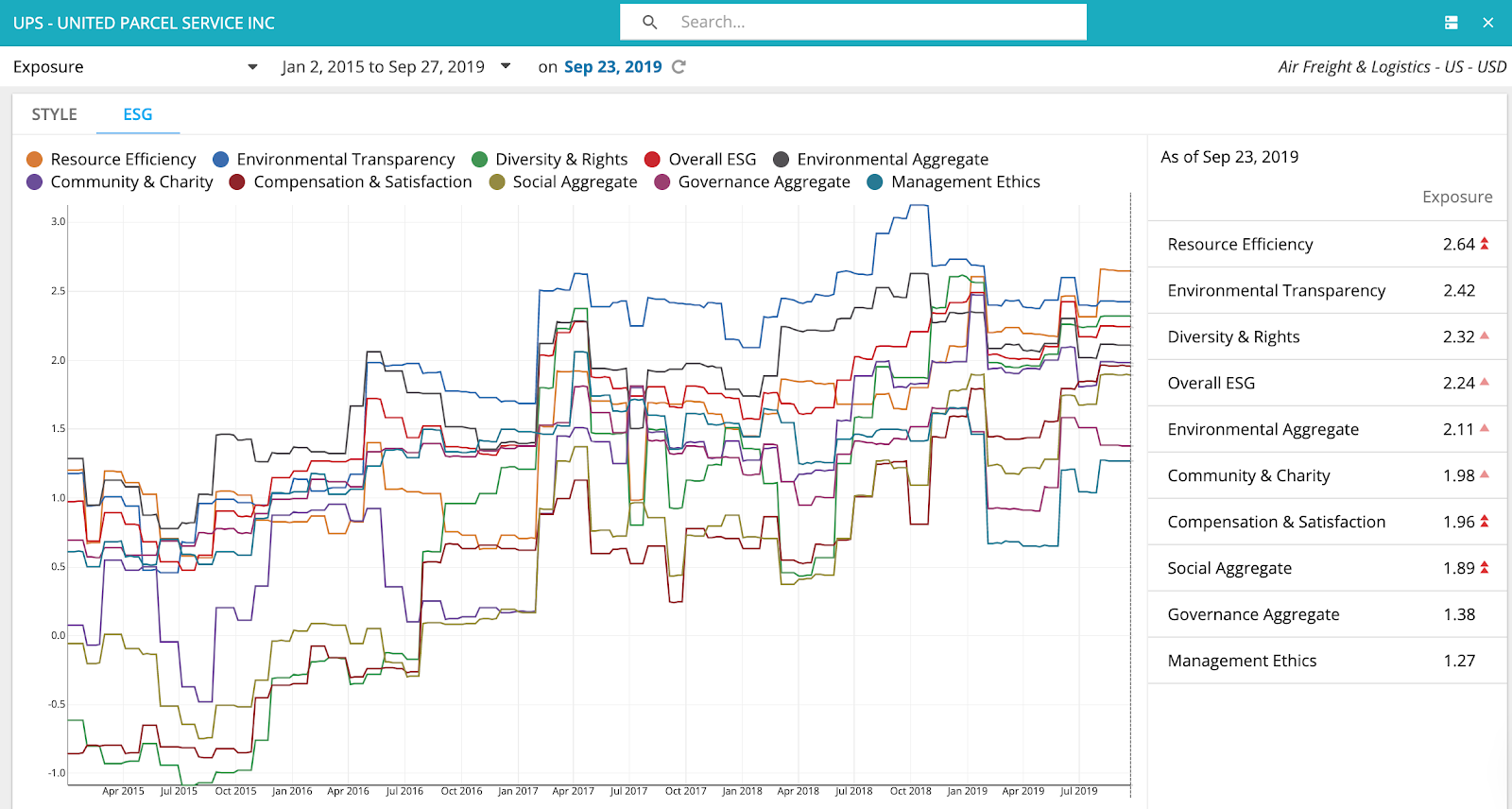Close the UPS panel with X
The image size is (1512, 809).
tap(1488, 23)
